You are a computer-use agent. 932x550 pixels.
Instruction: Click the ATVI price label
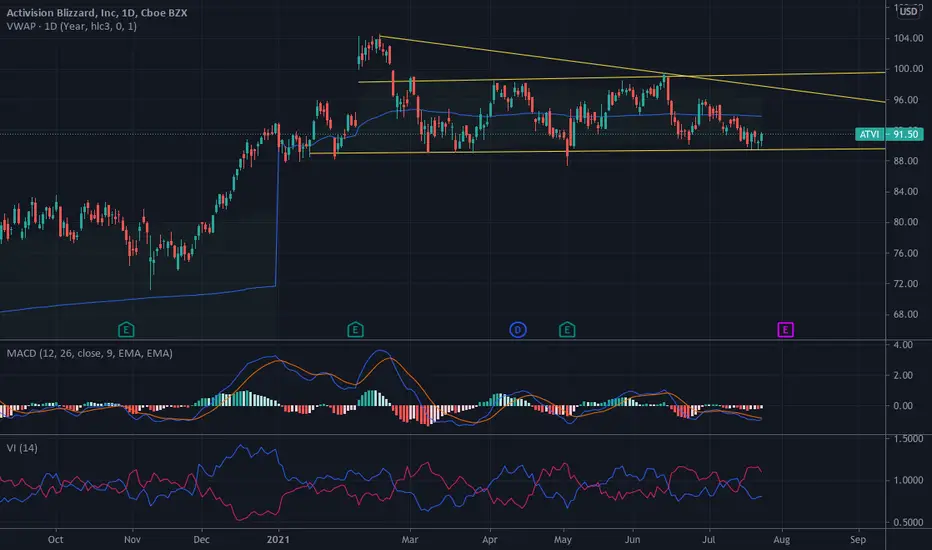[x=869, y=134]
